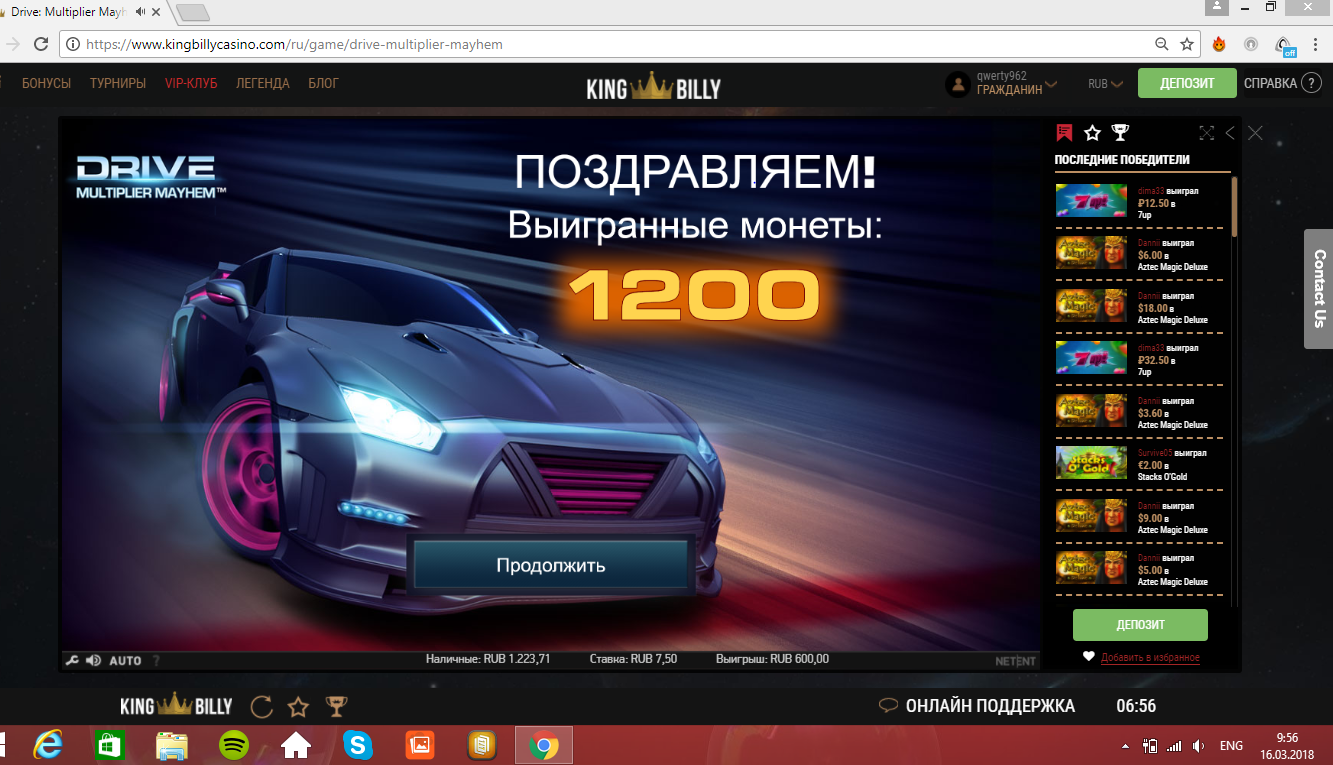Open the Contact Us side tab
The height and width of the screenshot is (765, 1333).
click(x=1318, y=289)
